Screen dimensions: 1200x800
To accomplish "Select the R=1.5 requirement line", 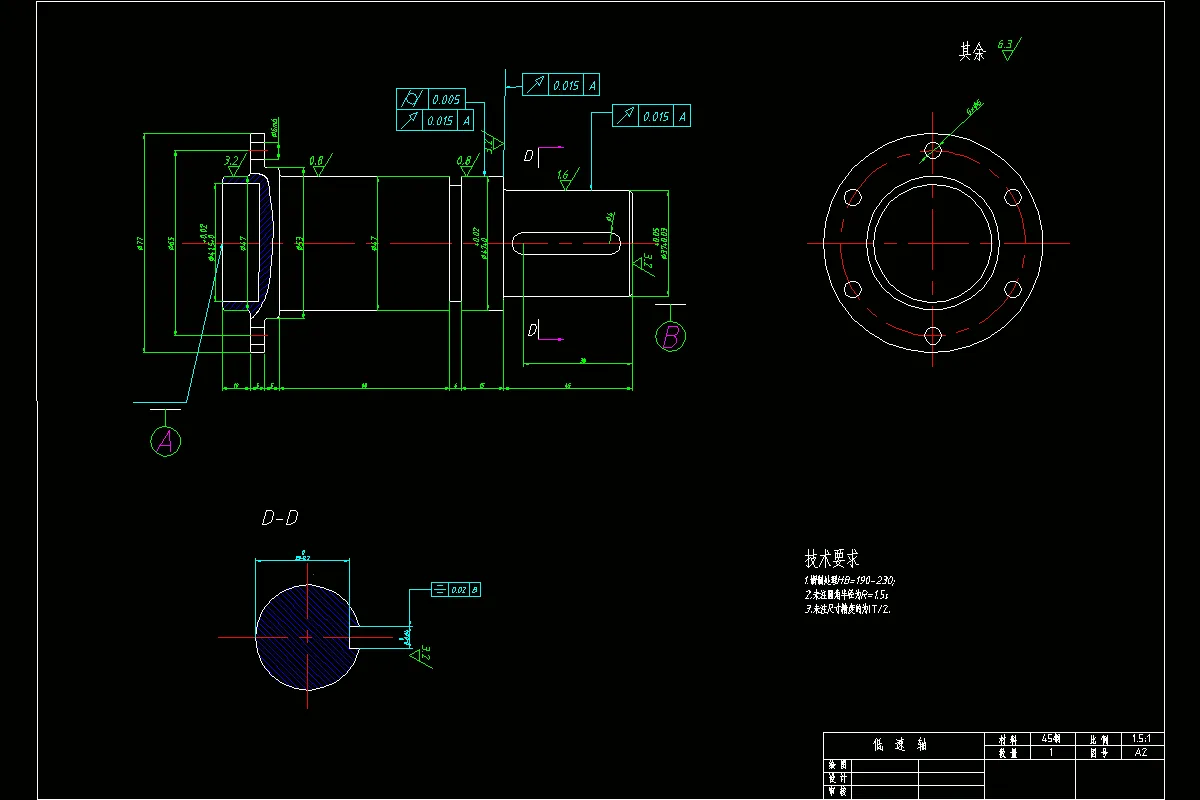I will pyautogui.click(x=847, y=594).
